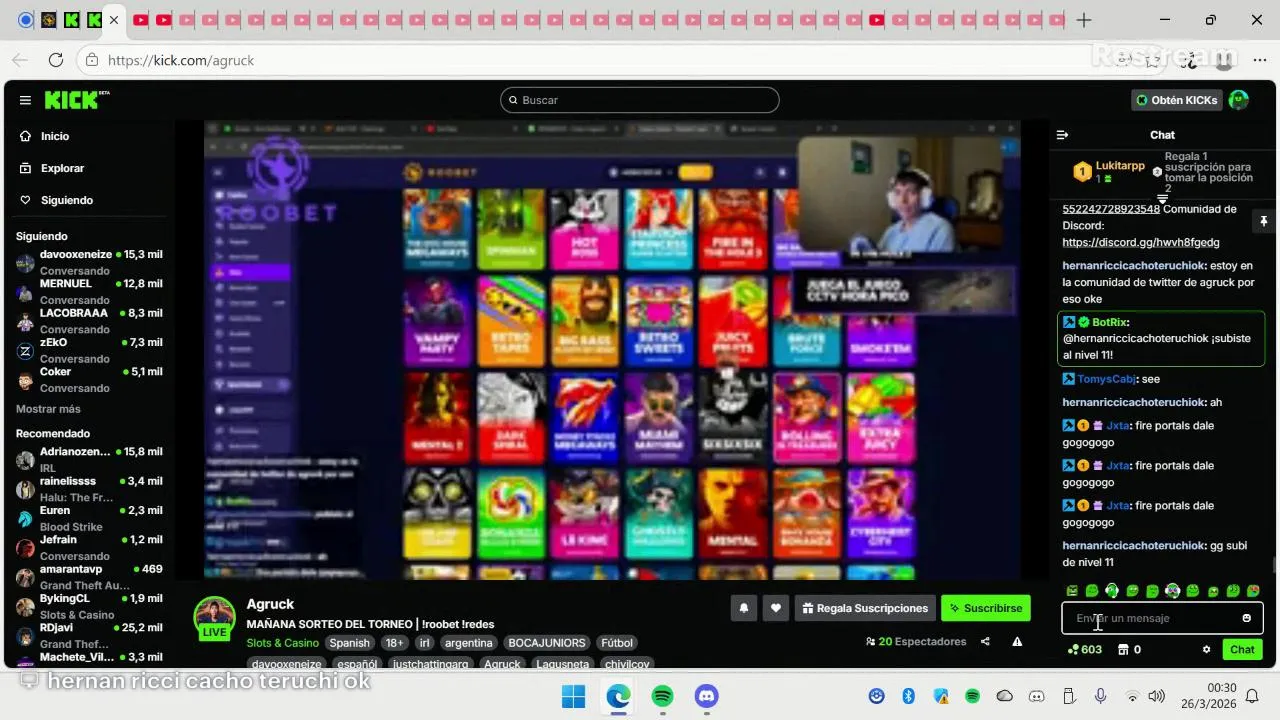Viewport: 1280px width, 720px height.
Task: Open the Slots & Casino category link
Action: tap(283, 643)
